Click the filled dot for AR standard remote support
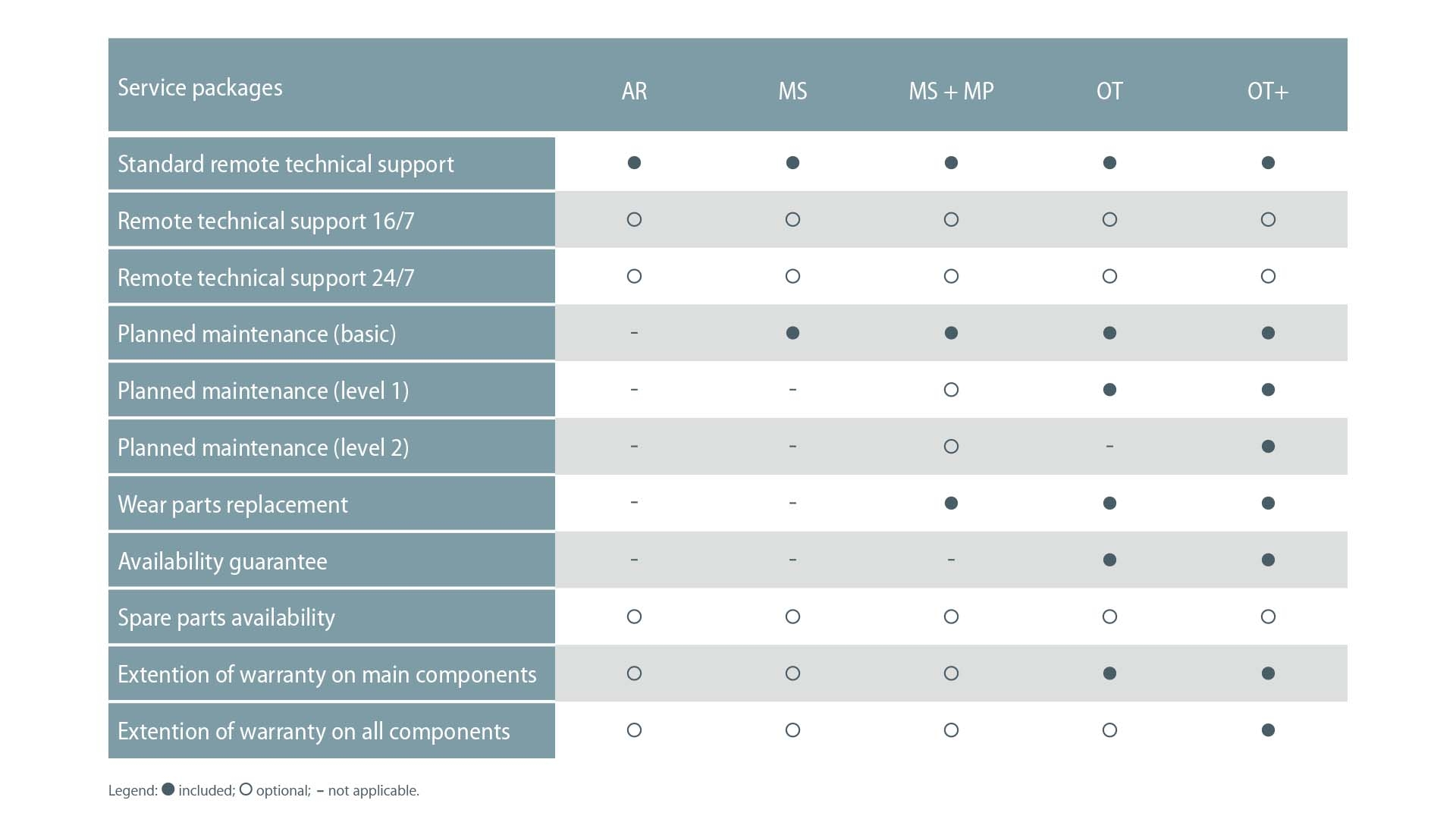The height and width of the screenshot is (819, 1456). [x=634, y=163]
